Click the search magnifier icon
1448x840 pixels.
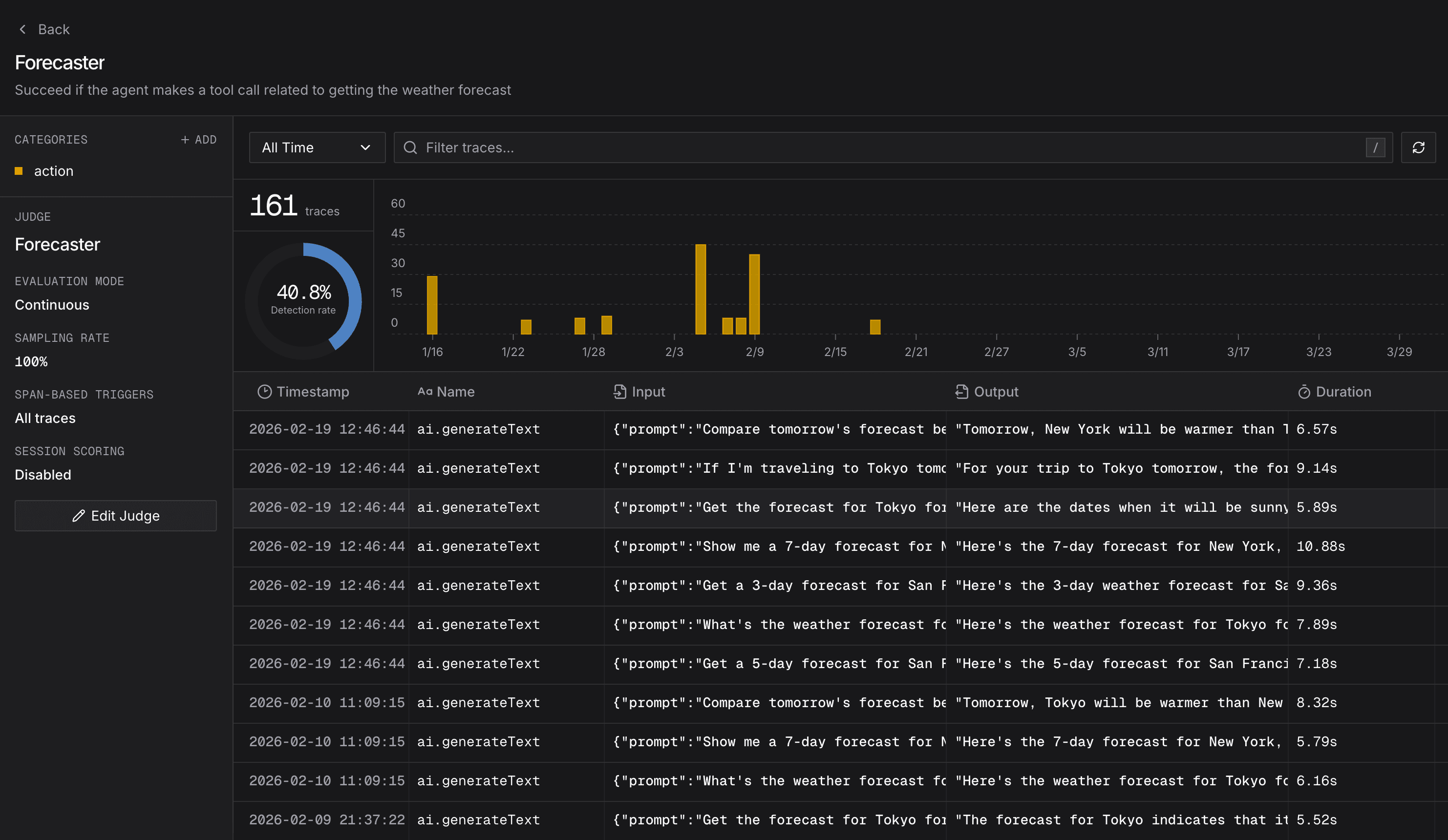[410, 147]
